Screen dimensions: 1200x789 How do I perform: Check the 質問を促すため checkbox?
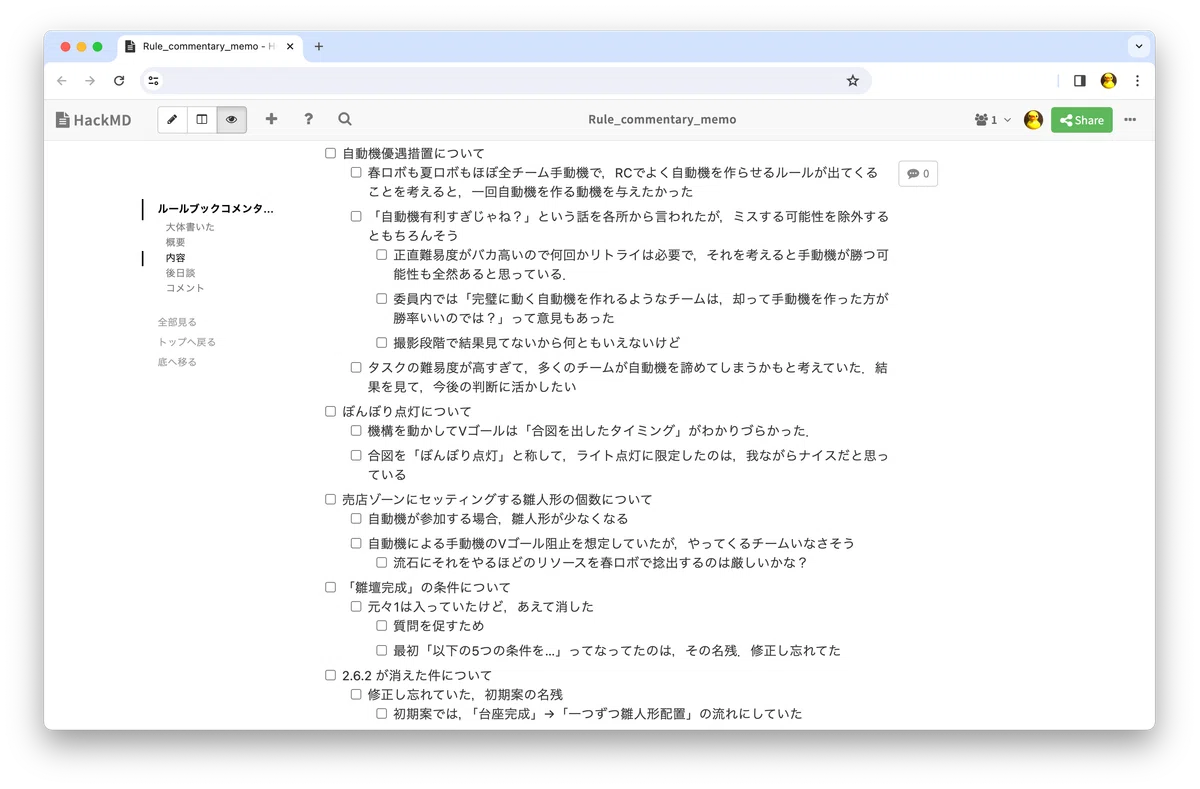(x=382, y=625)
